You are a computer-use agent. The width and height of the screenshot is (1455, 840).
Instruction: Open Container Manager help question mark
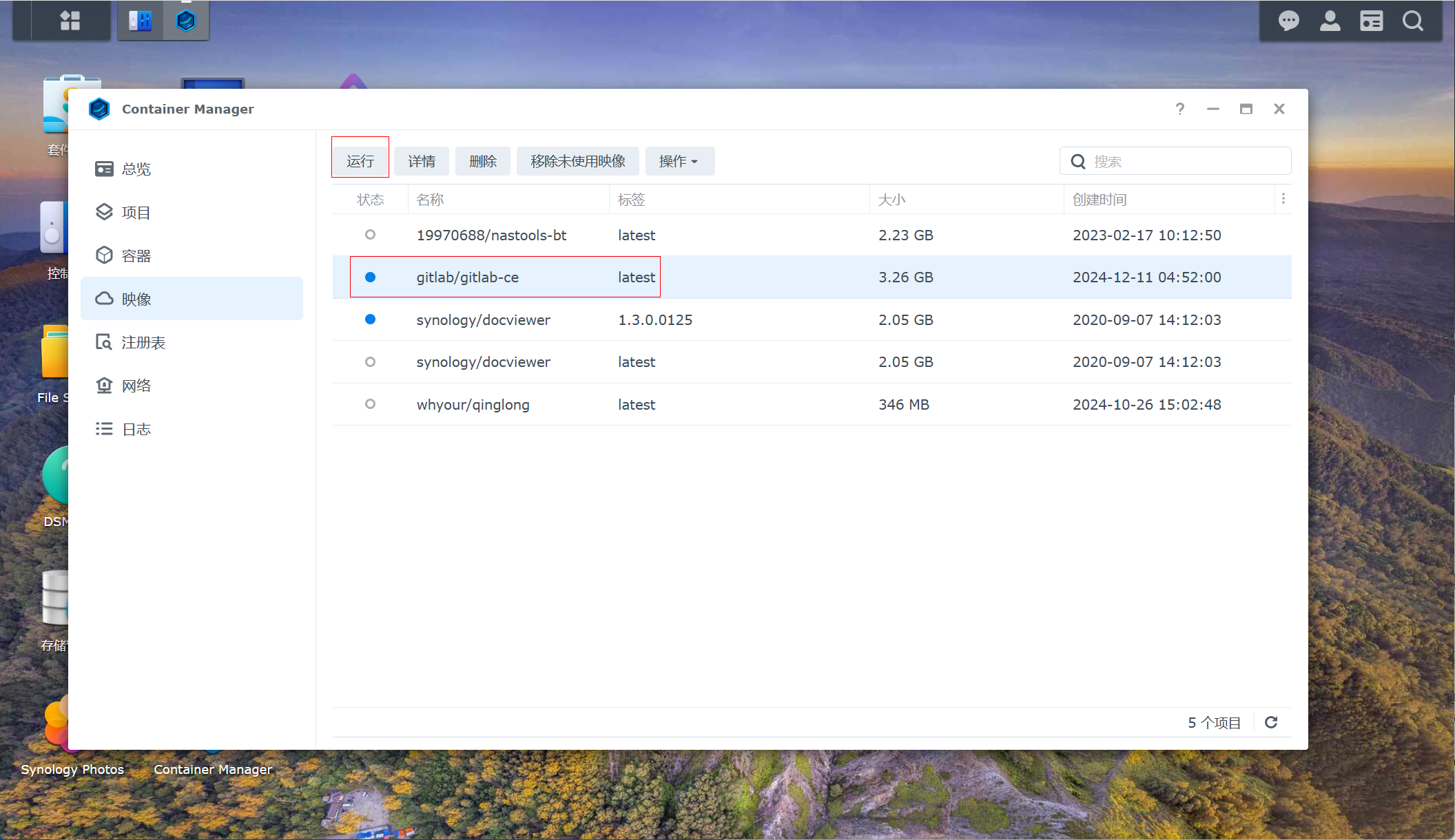1180,109
